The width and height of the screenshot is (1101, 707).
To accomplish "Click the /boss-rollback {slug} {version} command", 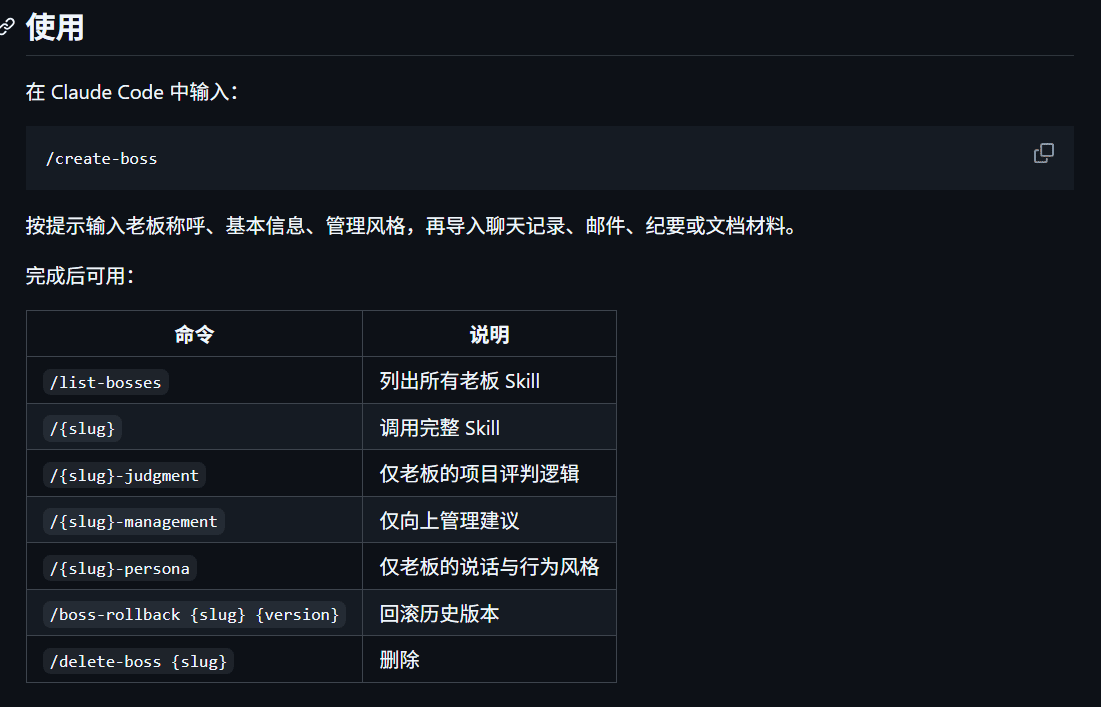I will pyautogui.click(x=195, y=614).
